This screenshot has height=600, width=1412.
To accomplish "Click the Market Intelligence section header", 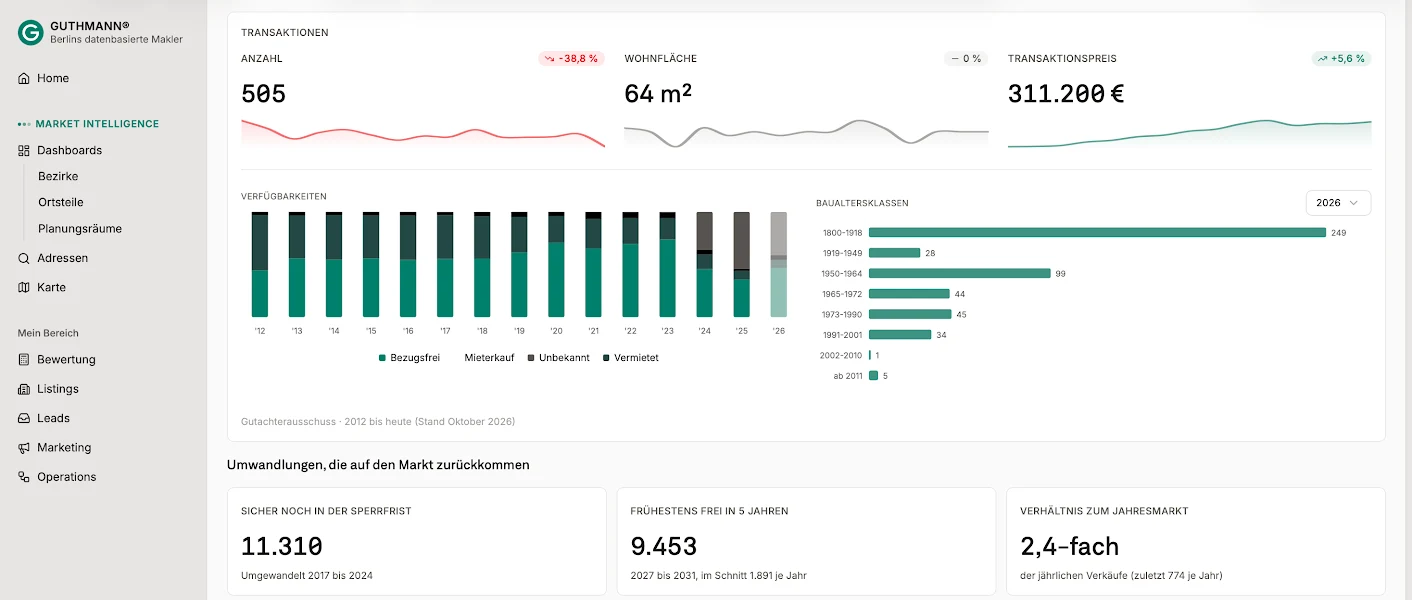I will pos(97,124).
